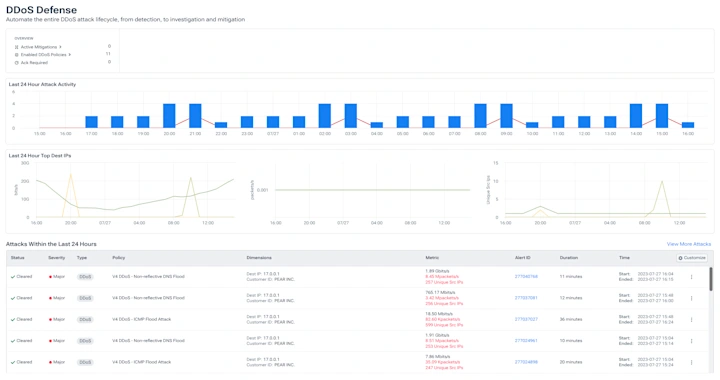Open kebab menu for alert 277037081 row
This screenshot has width=720, height=380.
pyautogui.click(x=692, y=298)
